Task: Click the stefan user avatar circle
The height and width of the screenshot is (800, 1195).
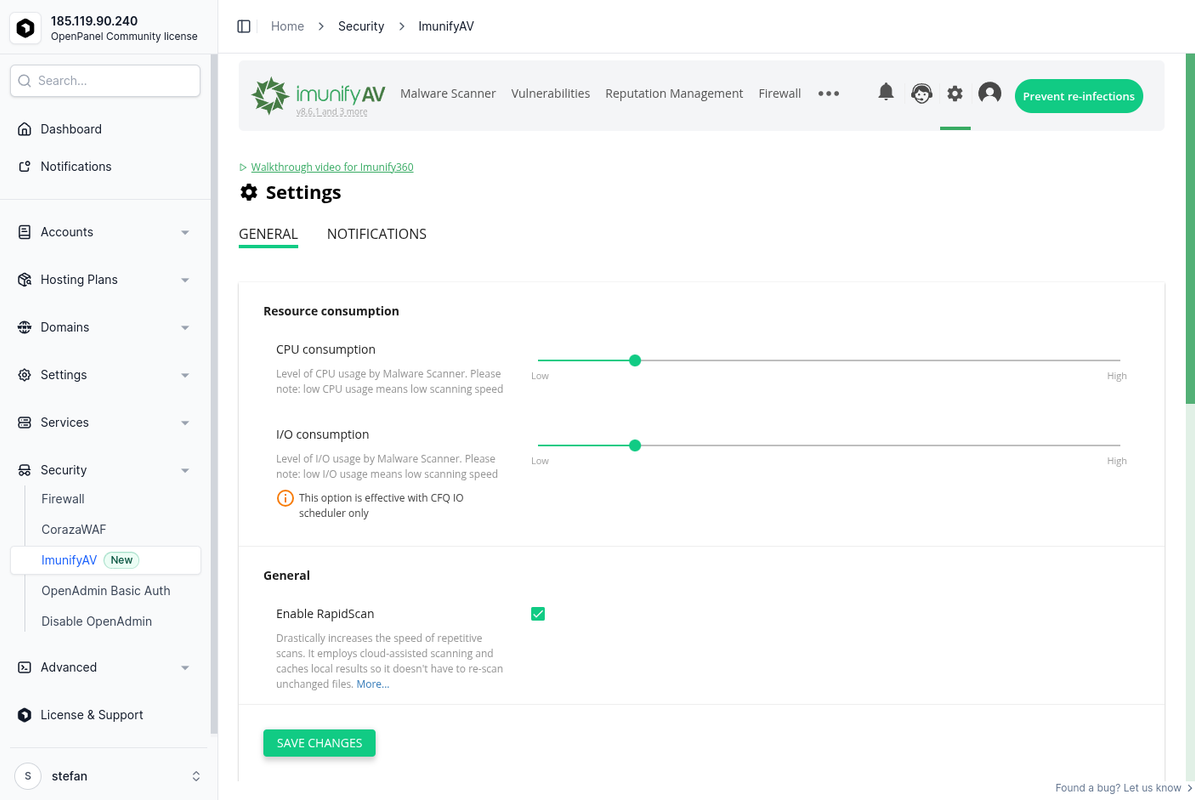Action: click(x=28, y=776)
